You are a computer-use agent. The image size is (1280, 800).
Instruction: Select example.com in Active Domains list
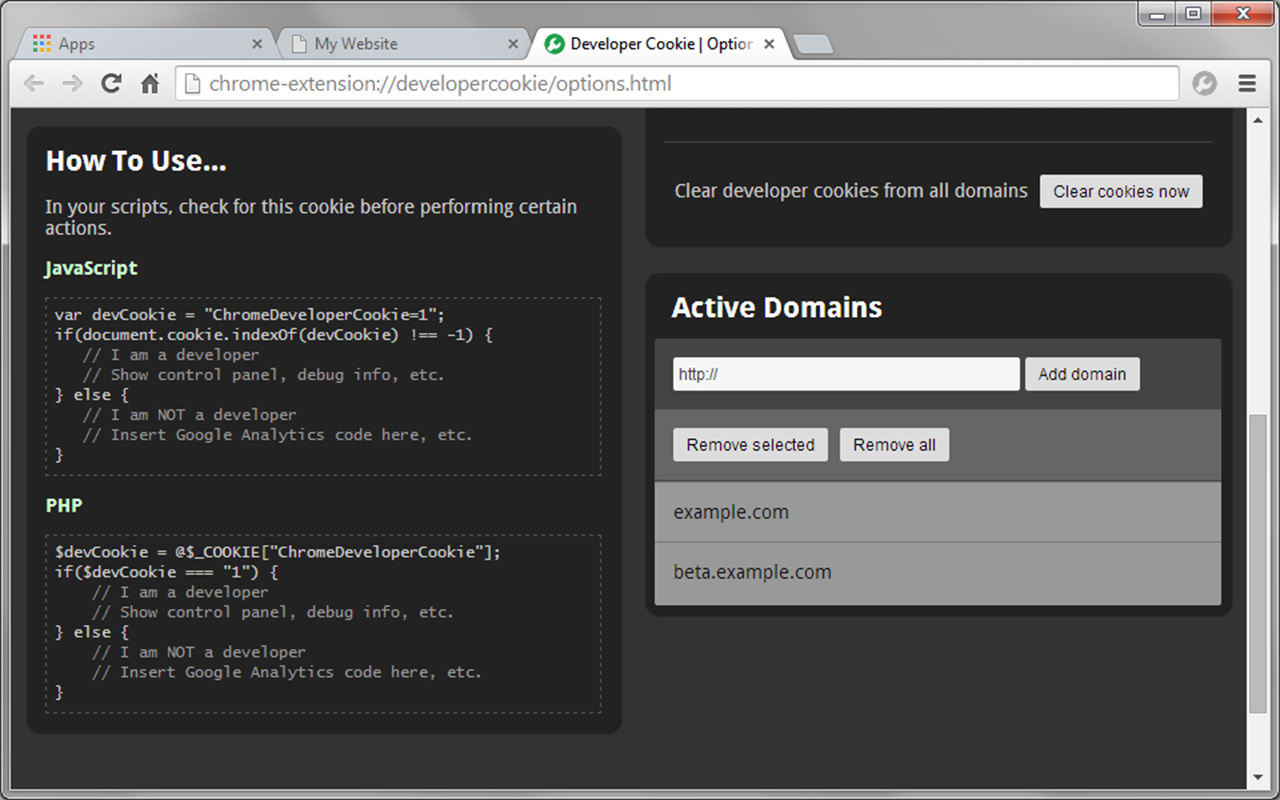click(x=938, y=512)
